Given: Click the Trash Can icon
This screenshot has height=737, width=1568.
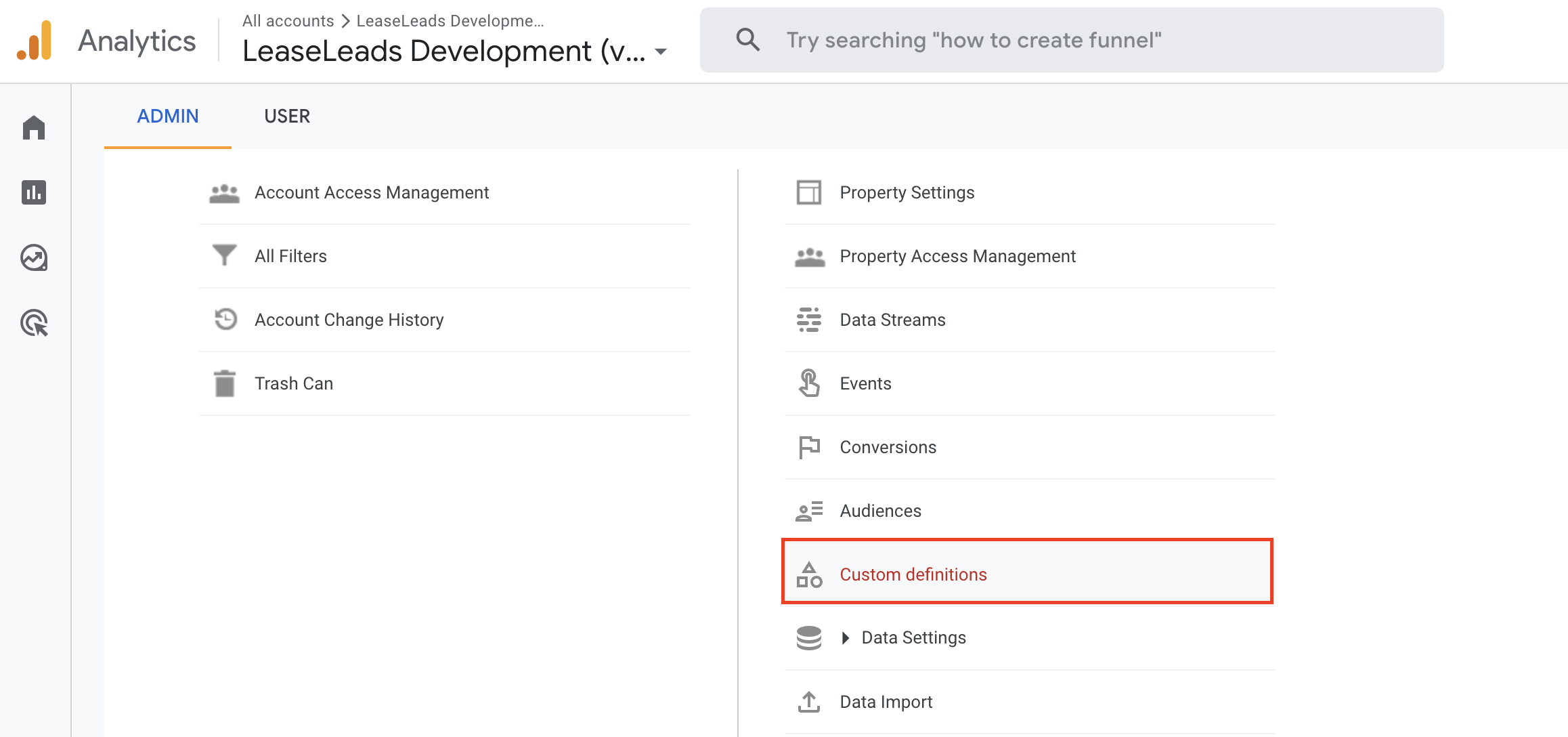Looking at the screenshot, I should (224, 383).
